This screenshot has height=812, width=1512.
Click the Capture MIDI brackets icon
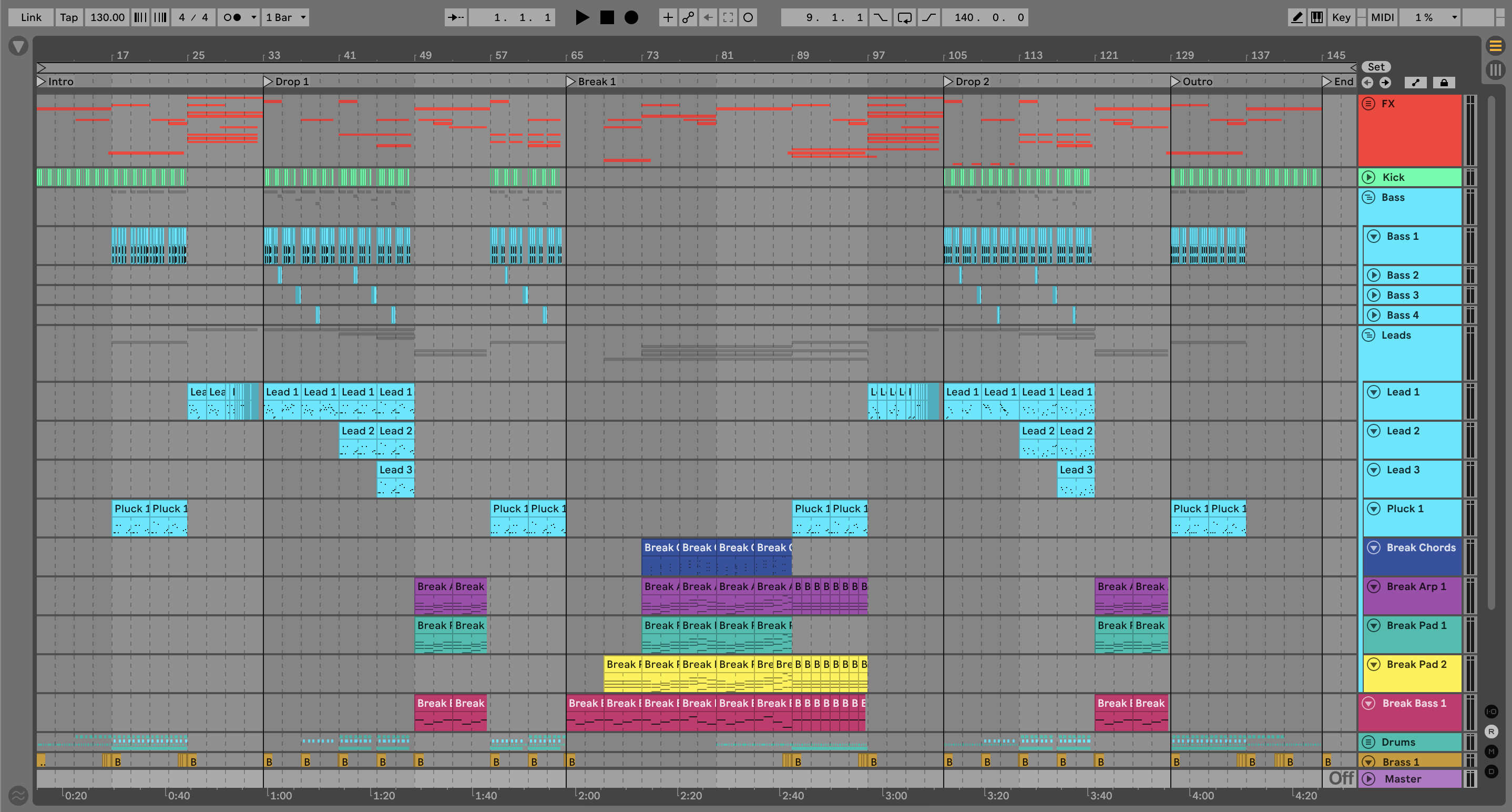point(728,17)
